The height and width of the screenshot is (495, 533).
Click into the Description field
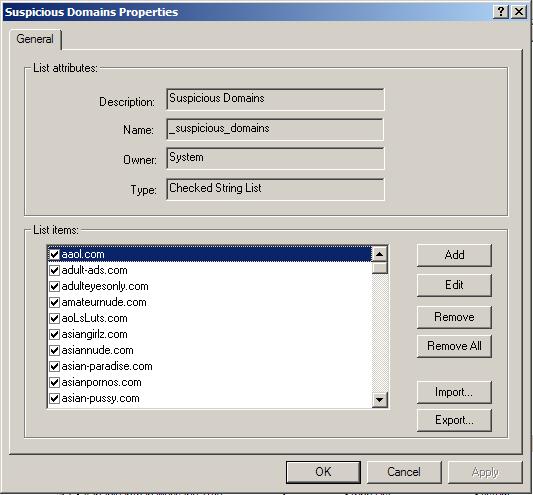[275, 99]
